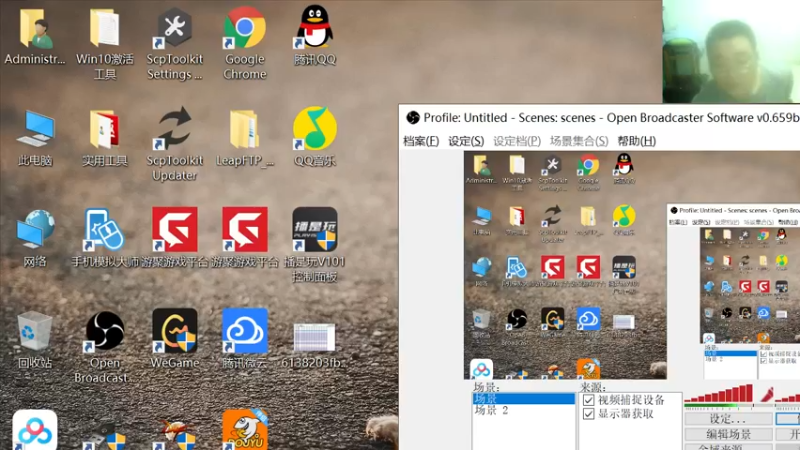Launch first 游聚游戏平台 icon beside 手机模拟大师
800x450 pixels.
pos(174,239)
